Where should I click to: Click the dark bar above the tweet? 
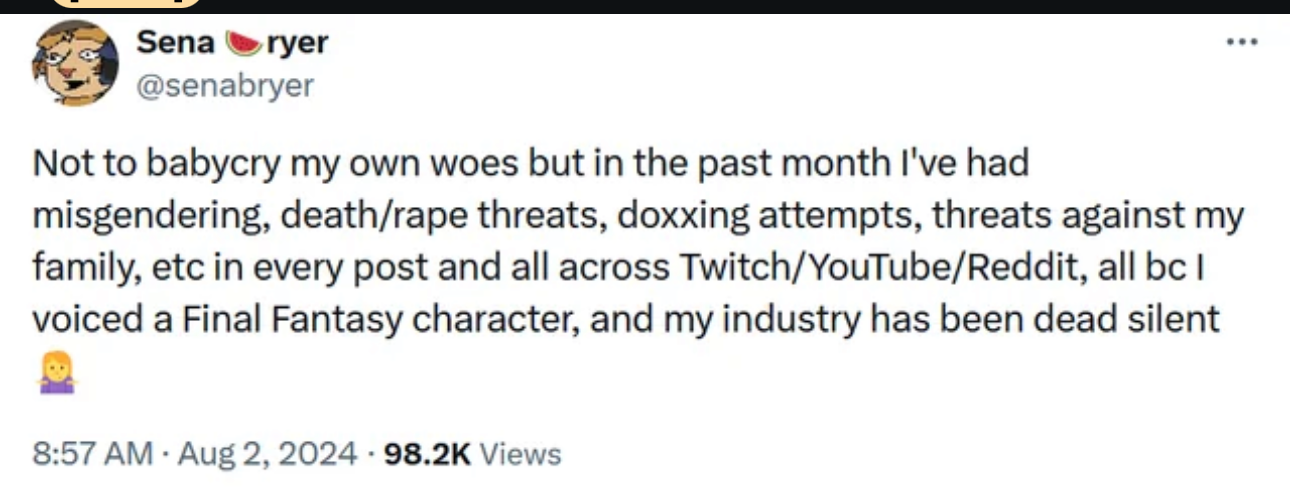645,6
